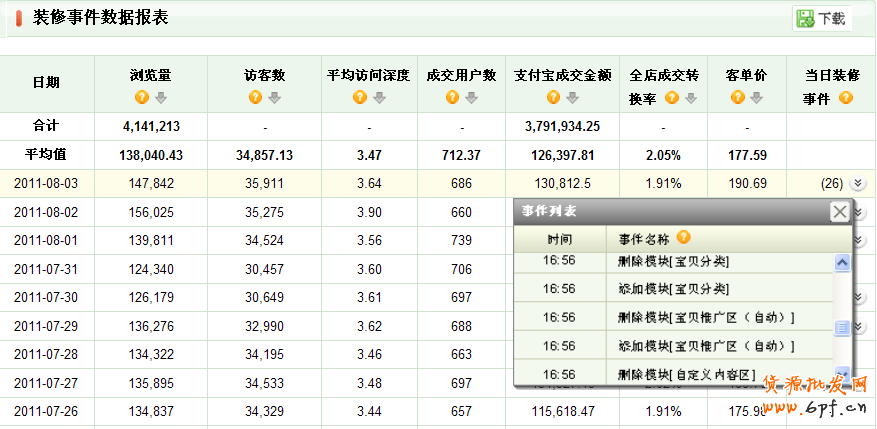Close the 事件列表 popup
877x429 pixels.
[x=840, y=212]
